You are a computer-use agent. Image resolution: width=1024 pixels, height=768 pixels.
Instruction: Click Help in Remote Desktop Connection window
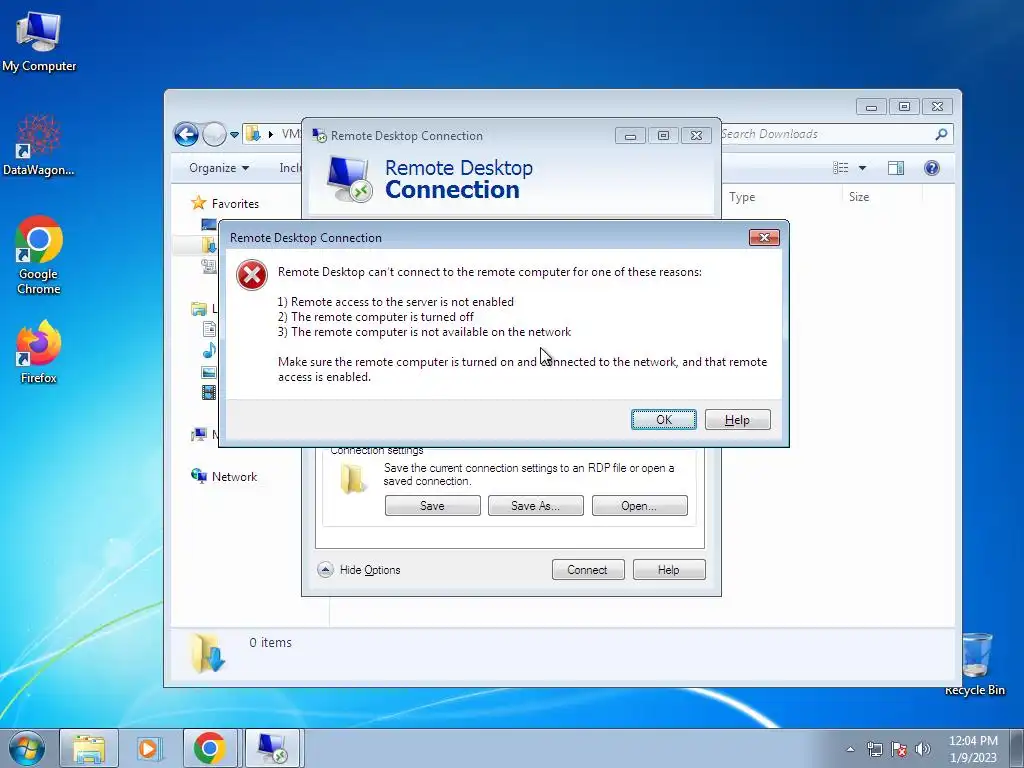[x=669, y=569]
